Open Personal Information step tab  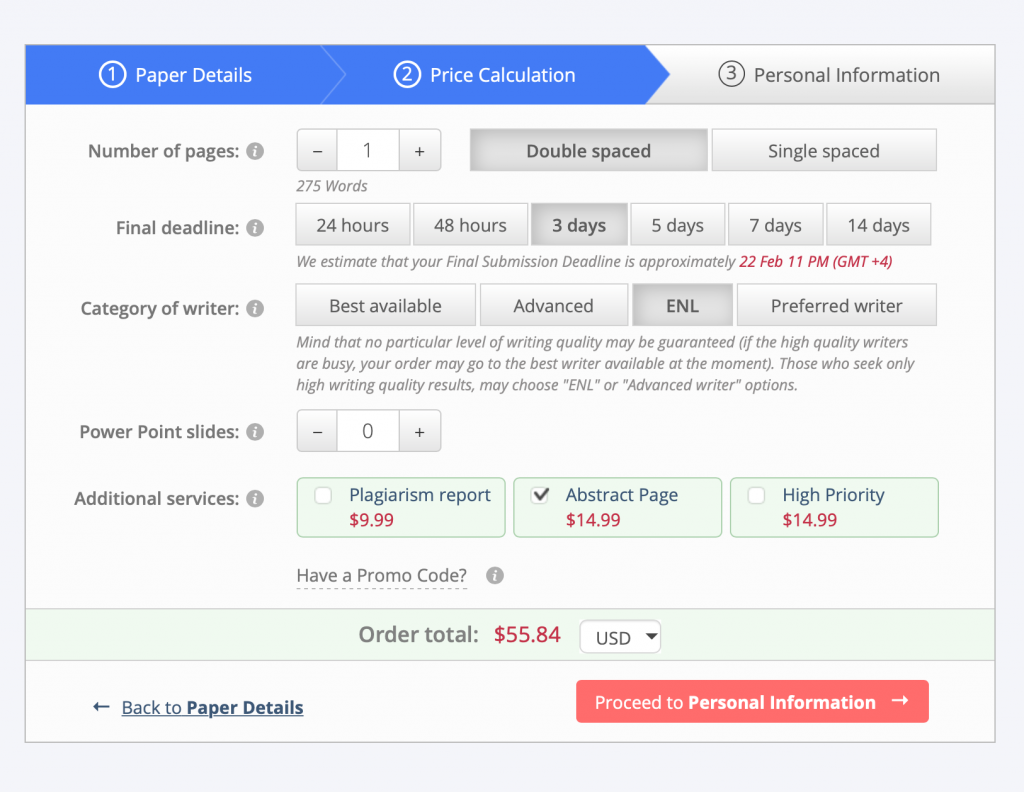pyautogui.click(x=829, y=74)
